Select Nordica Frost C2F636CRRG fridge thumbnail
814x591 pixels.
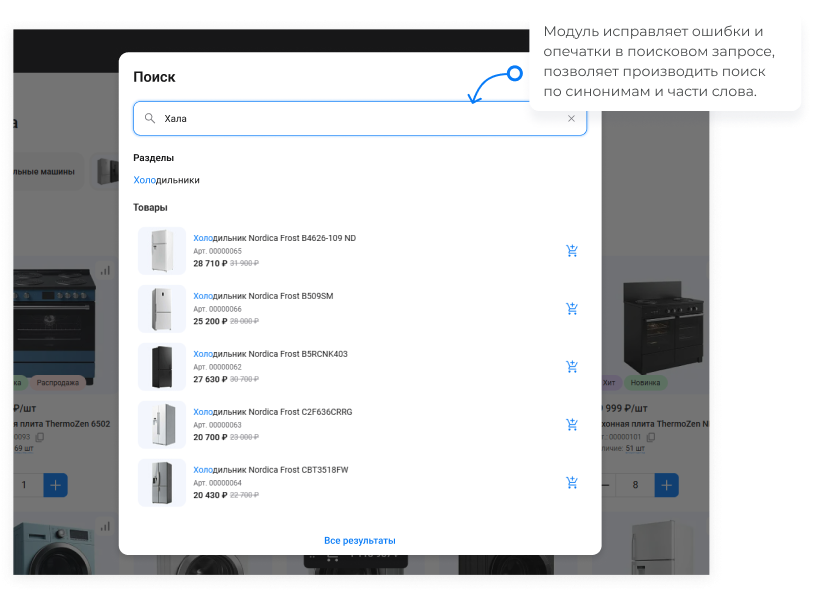162,425
